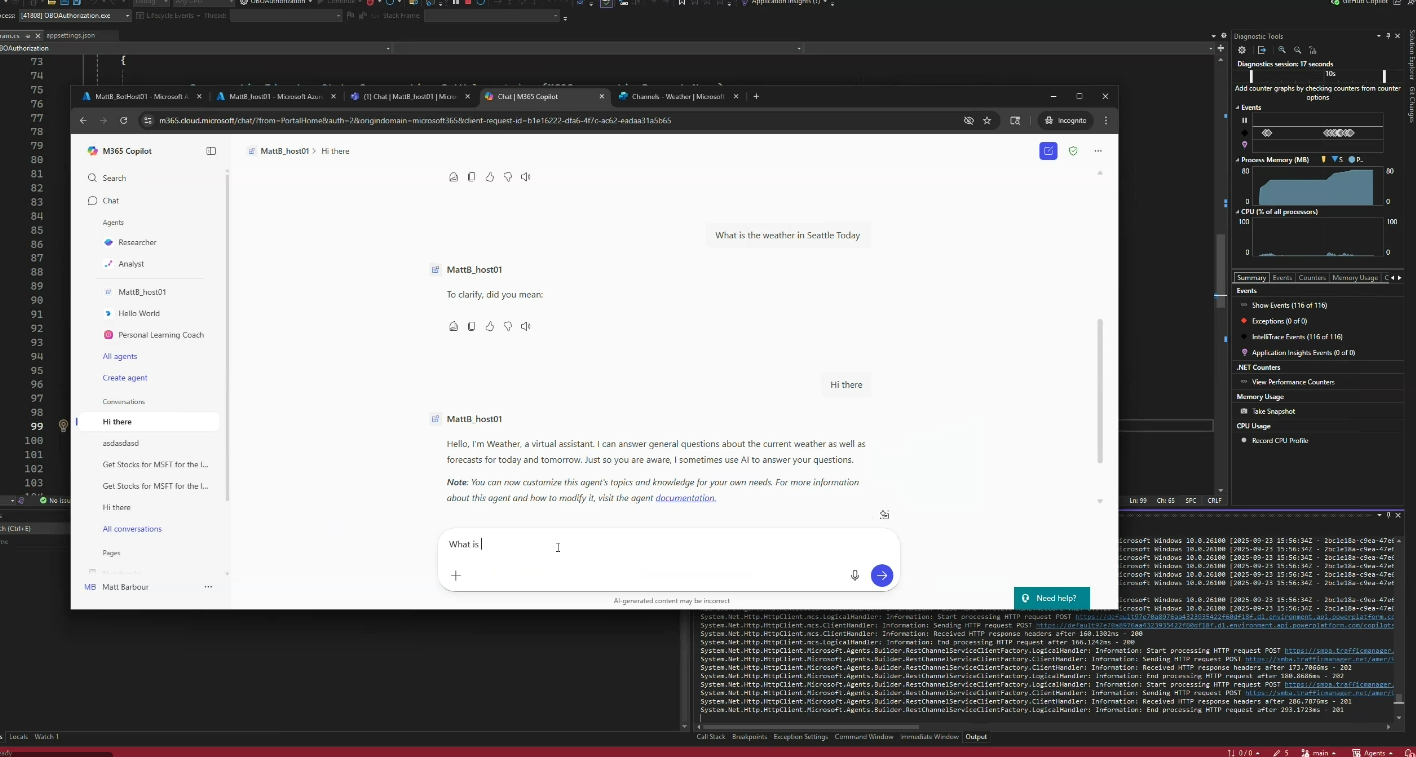Click the Select Tools export icon in Diagnostic Tools

point(1262,50)
